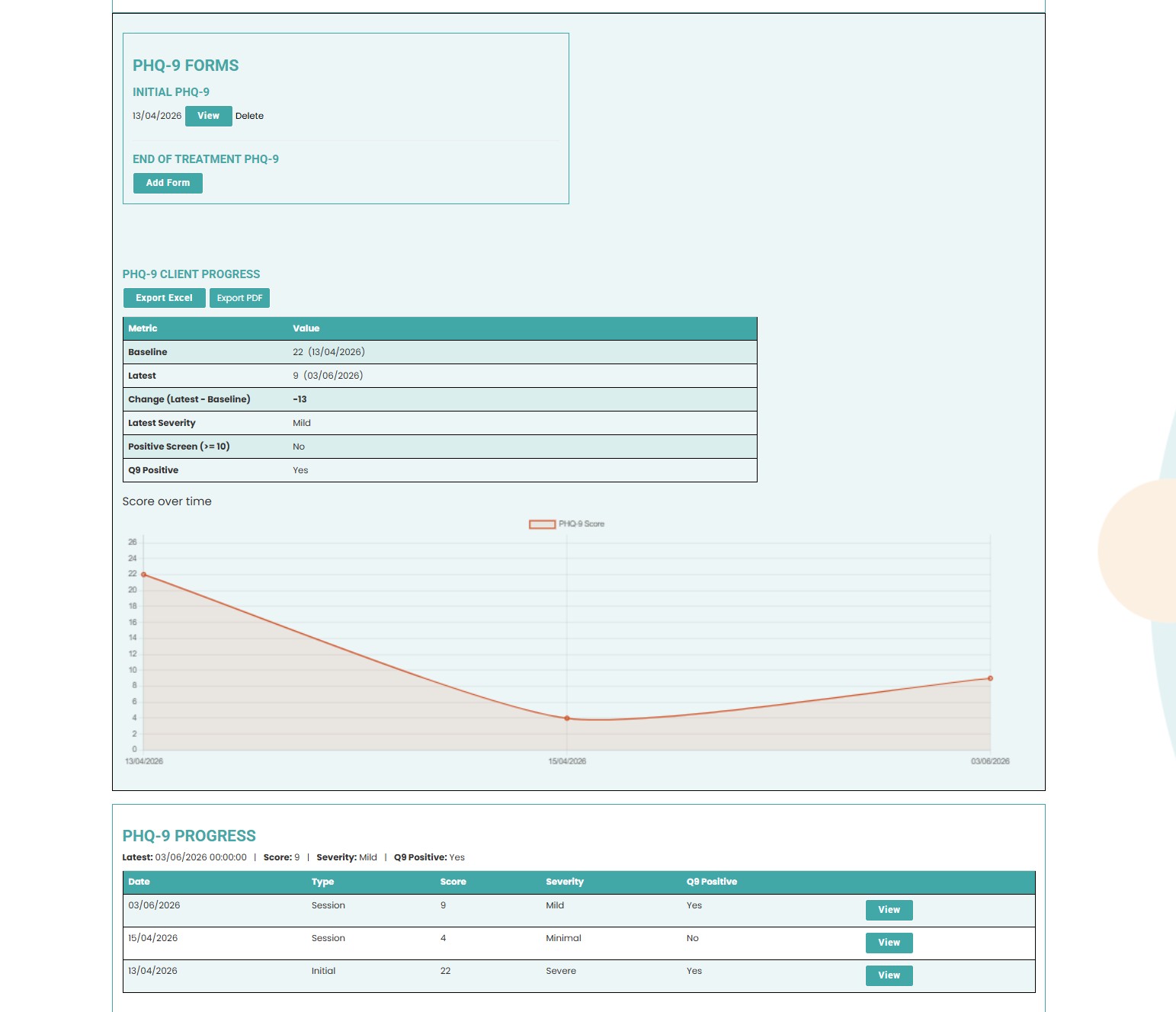The width and height of the screenshot is (1176, 1012).
Task: Export client progress to Excel
Action: [164, 298]
